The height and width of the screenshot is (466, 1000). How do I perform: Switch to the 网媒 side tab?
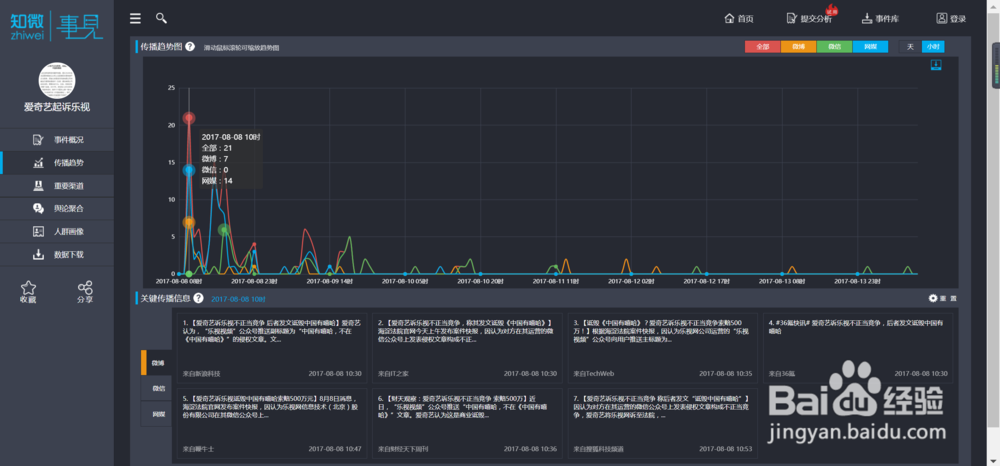156,414
